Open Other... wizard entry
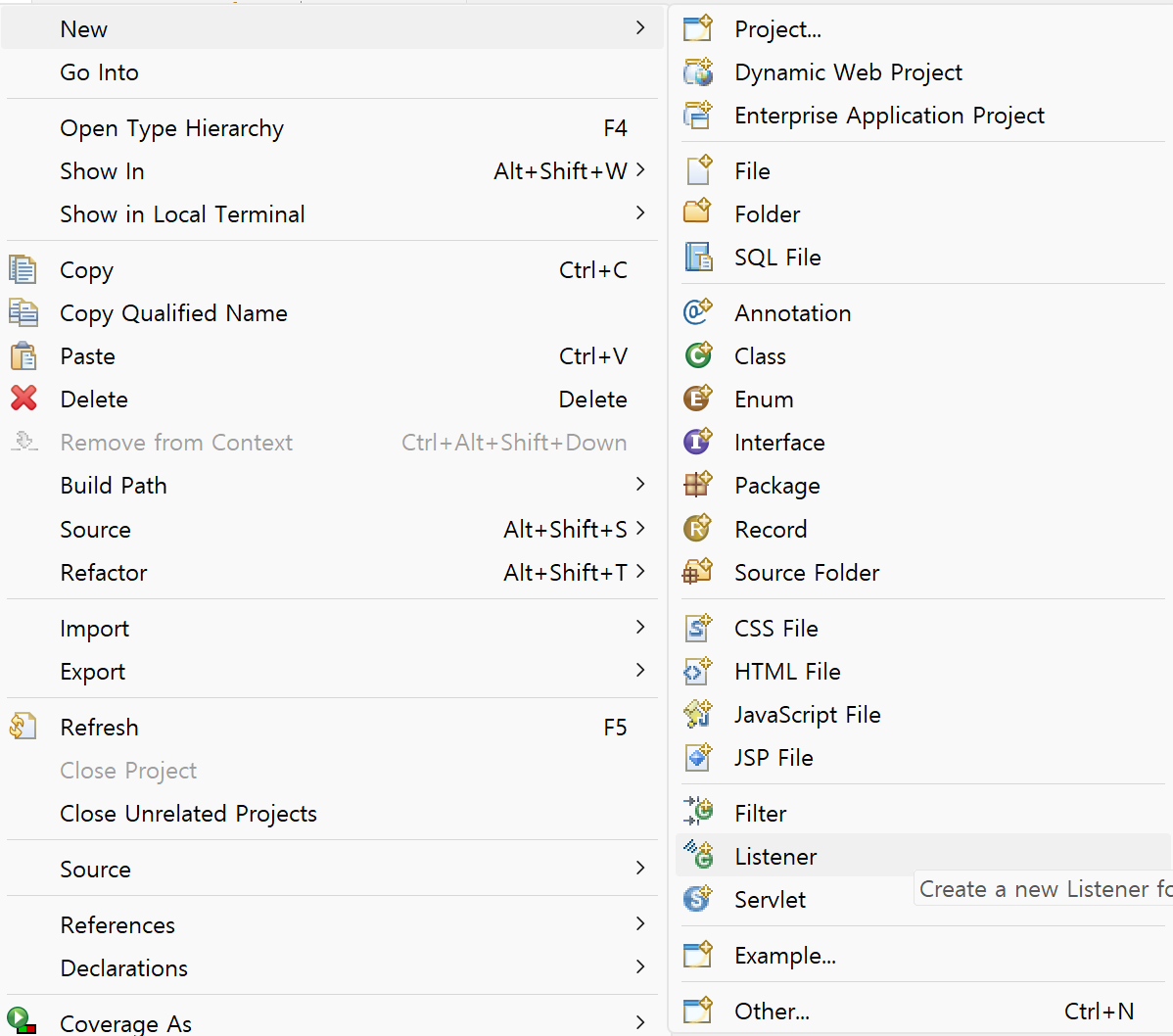Image resolution: width=1173 pixels, height=1036 pixels. click(772, 1012)
